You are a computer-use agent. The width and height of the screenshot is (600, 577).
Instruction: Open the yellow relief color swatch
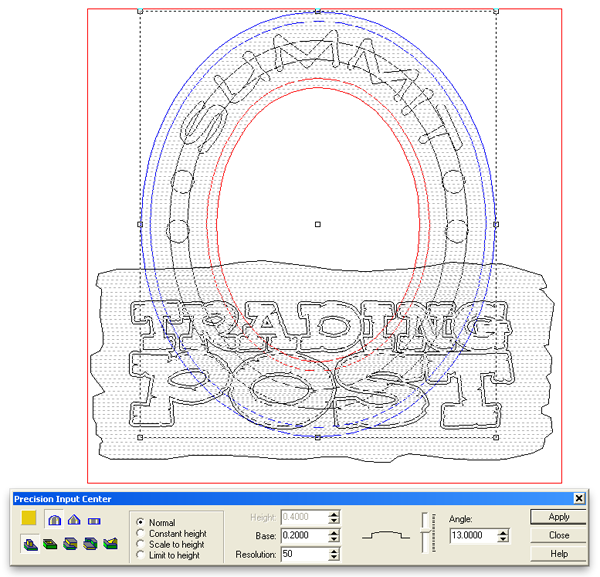pos(29,518)
